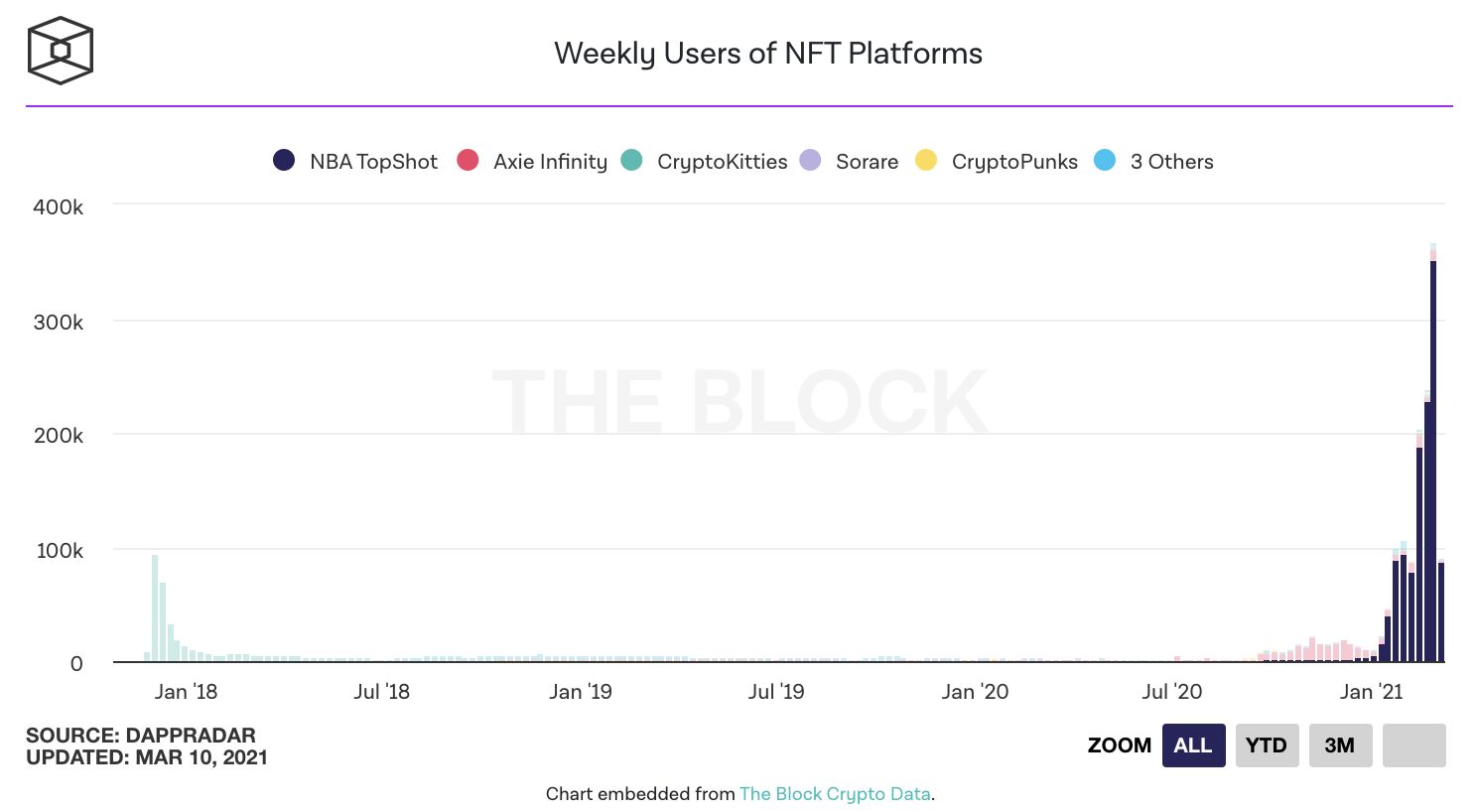Click the CryptoKitties teal legend dot

coord(631,160)
